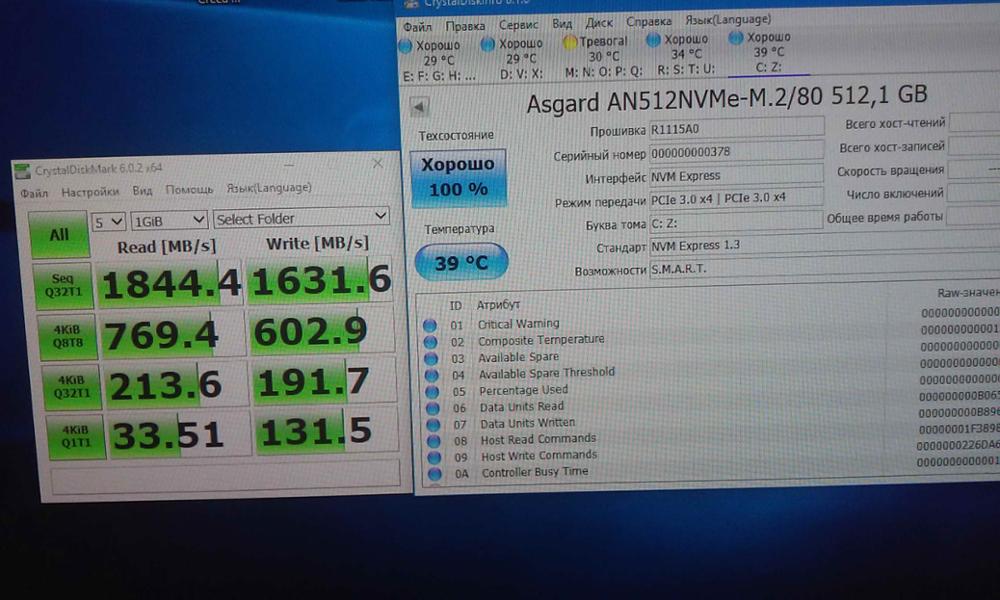Open Помощь menu in CrystalDiskMark
Screen dimensions: 1000x600
[x=189, y=189]
